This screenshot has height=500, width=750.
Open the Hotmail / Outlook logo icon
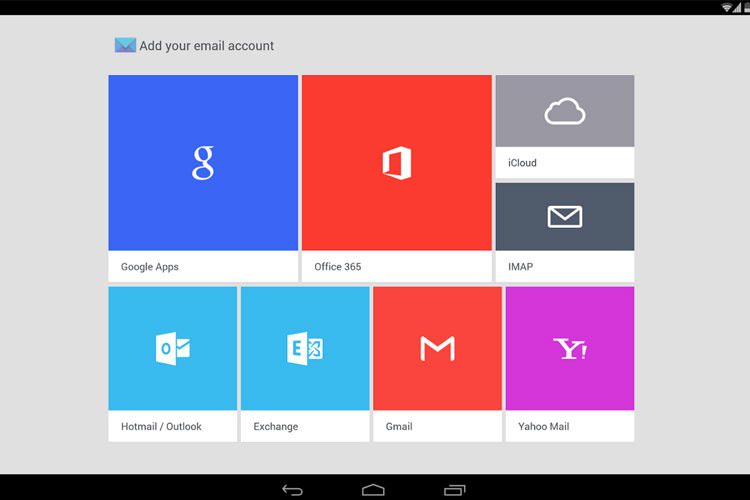tap(173, 348)
